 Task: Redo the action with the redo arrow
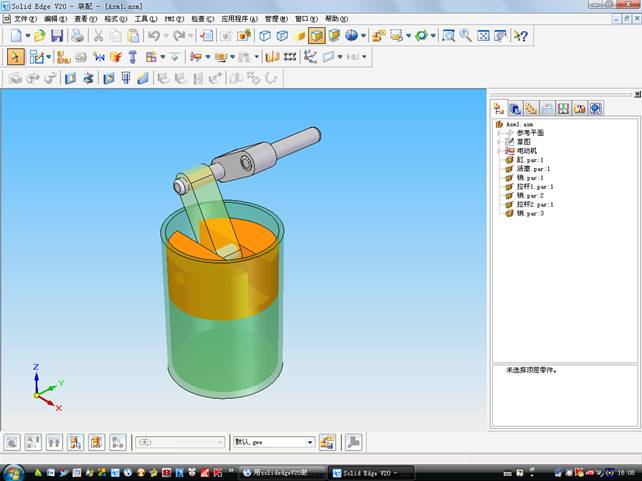(179, 36)
